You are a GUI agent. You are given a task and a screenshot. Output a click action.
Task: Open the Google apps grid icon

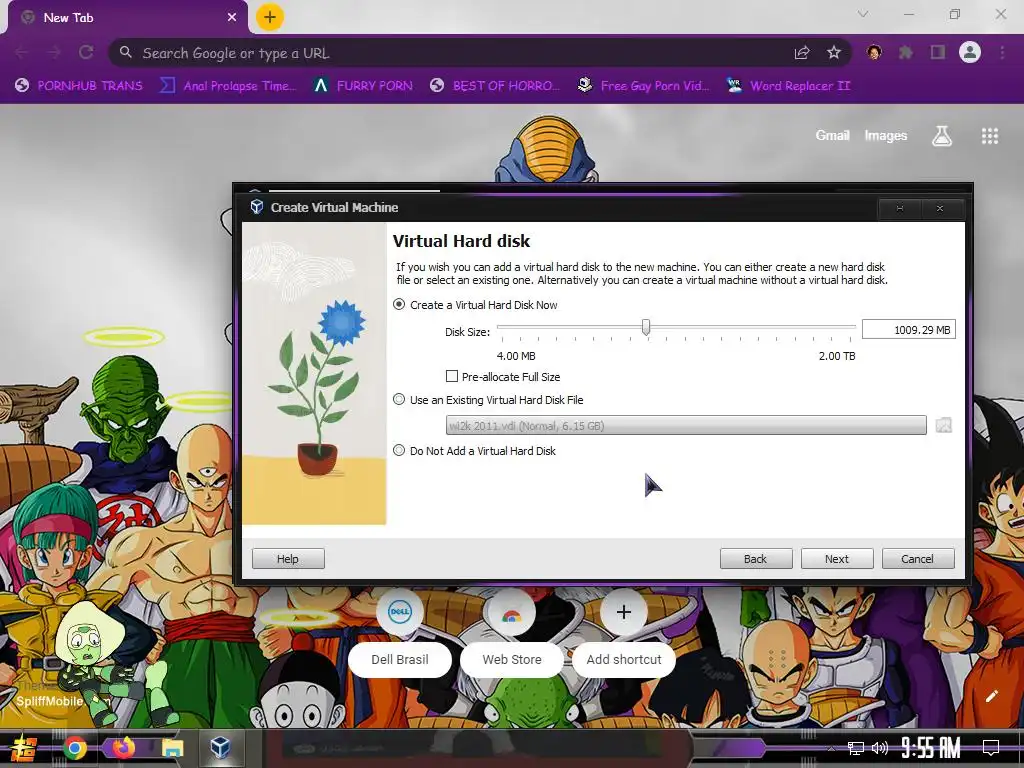[x=990, y=136]
